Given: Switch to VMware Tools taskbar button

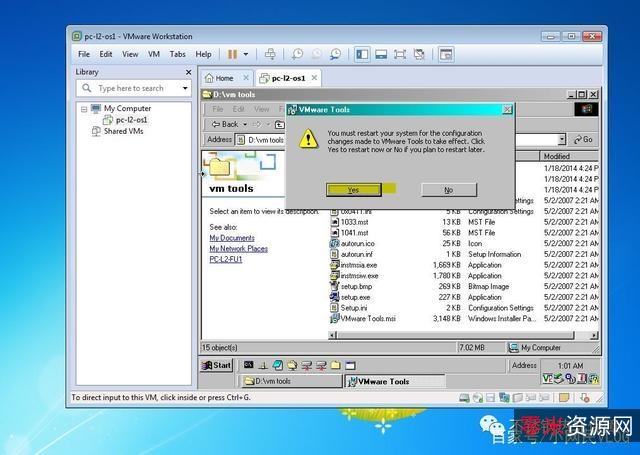Looking at the screenshot, I should point(395,381).
